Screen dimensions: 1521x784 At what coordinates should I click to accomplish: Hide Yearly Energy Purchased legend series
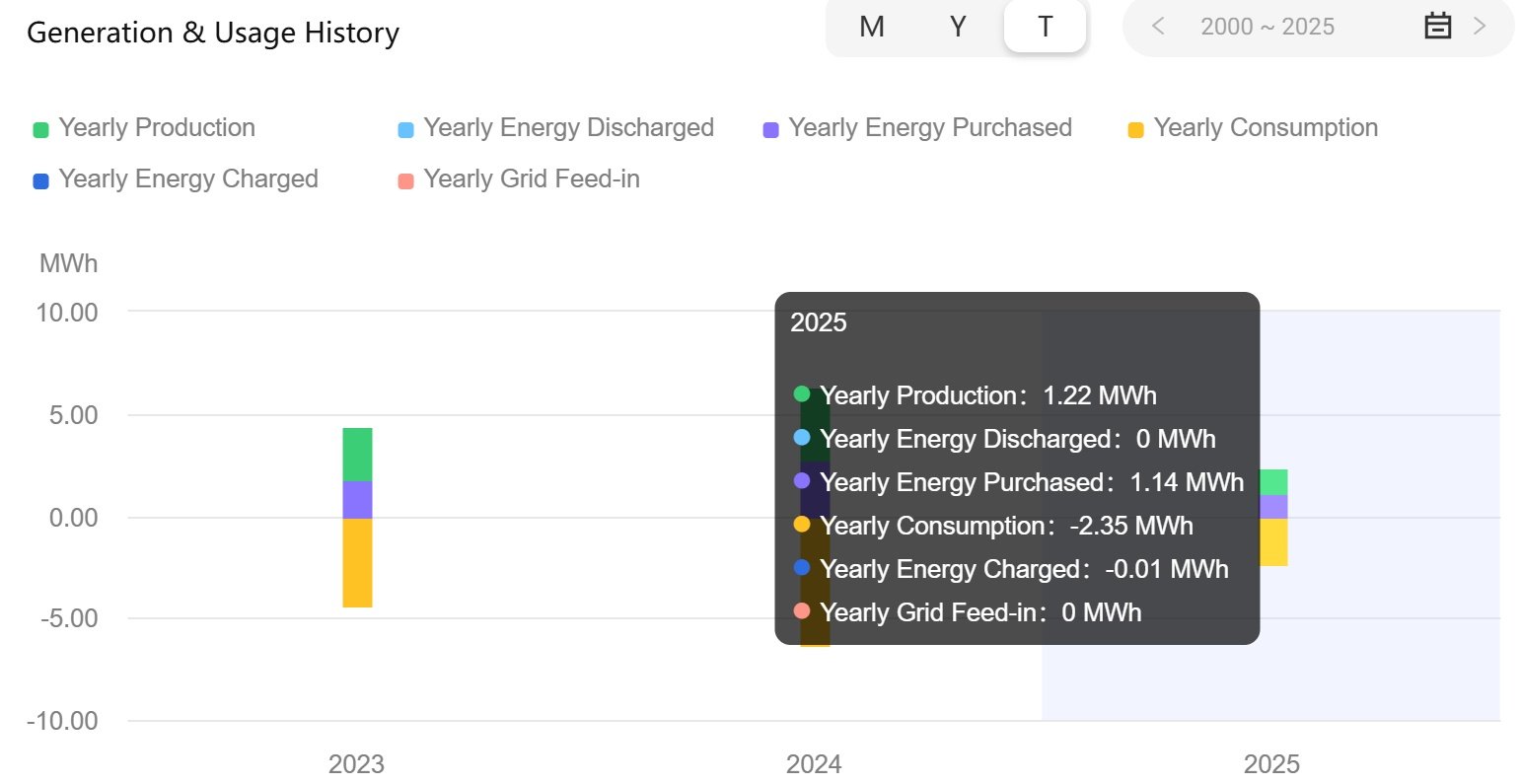929,128
